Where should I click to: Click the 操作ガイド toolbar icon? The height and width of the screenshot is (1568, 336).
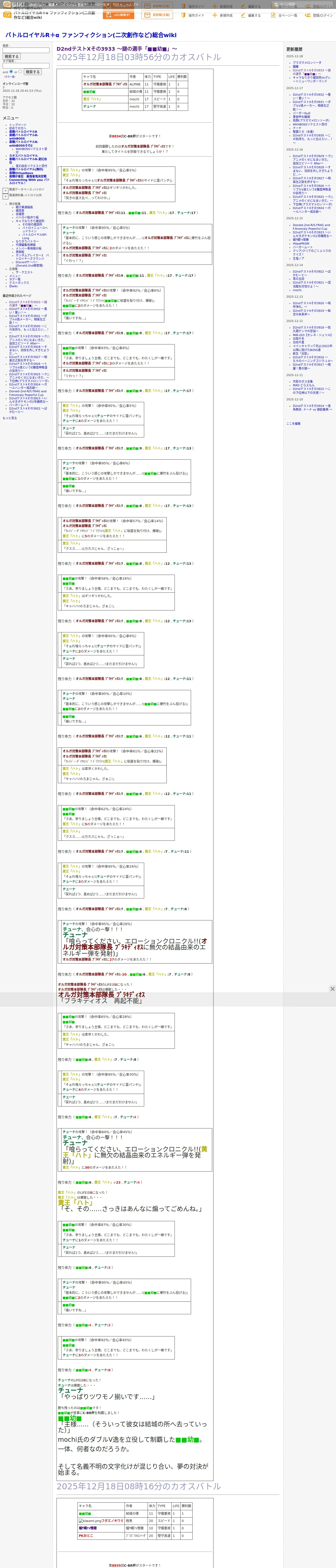point(183,15)
